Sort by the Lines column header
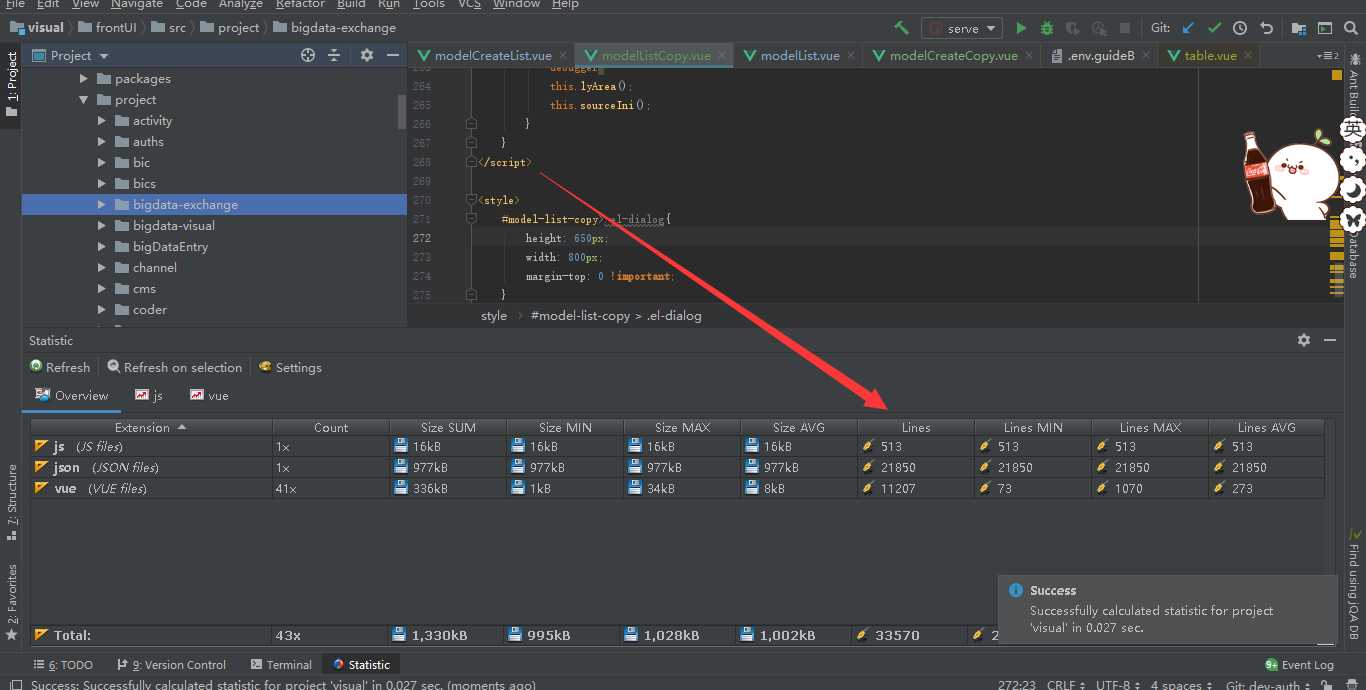The height and width of the screenshot is (690, 1366). pos(916,427)
